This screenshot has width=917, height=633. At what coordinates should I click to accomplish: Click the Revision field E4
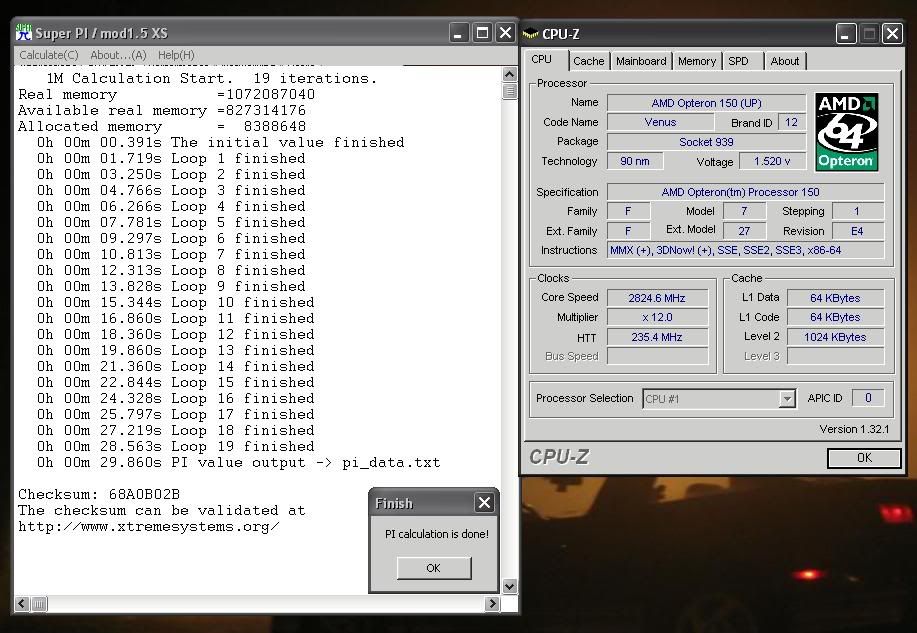pos(857,231)
